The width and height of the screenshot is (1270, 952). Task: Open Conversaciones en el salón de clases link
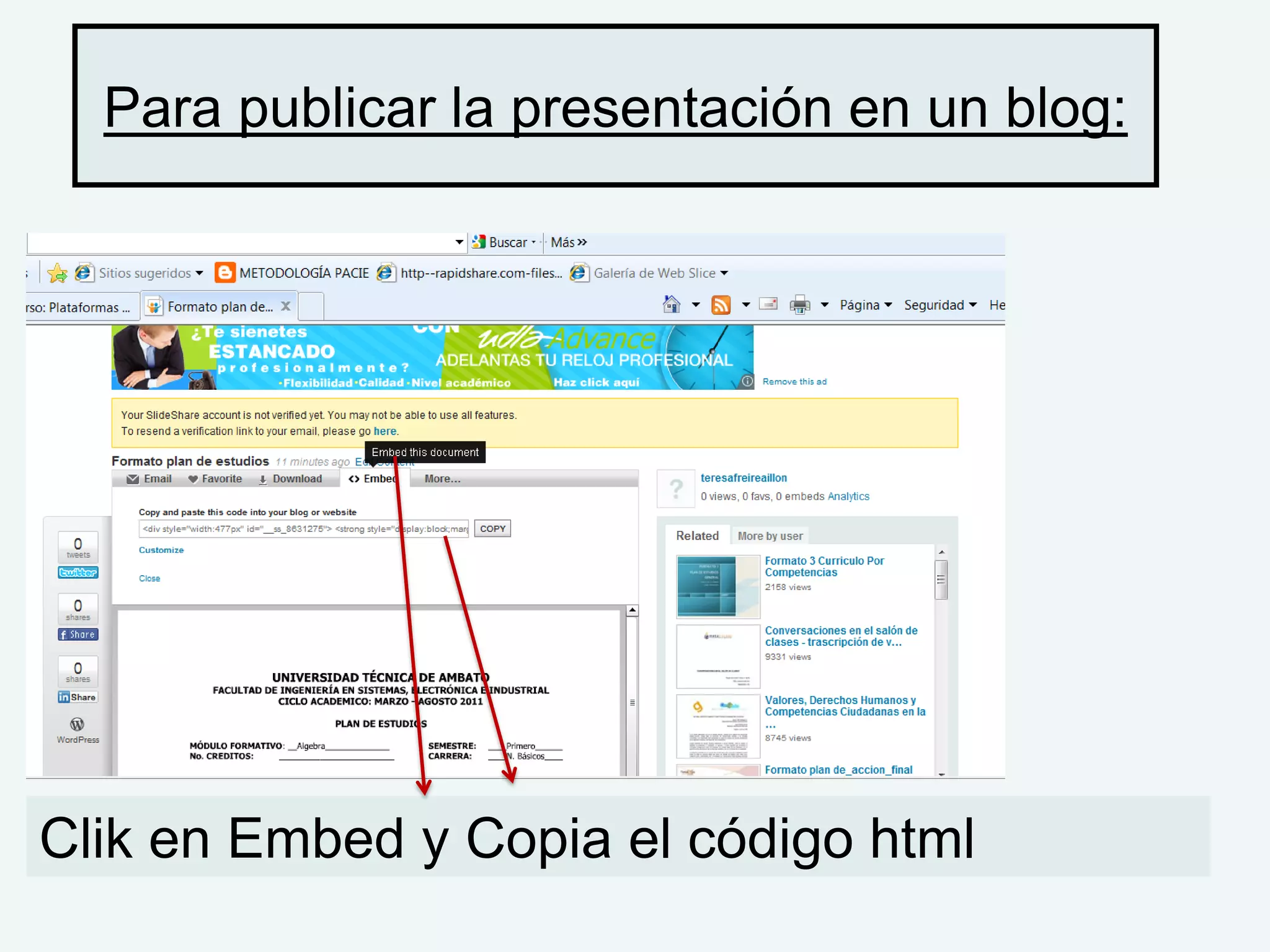(841, 636)
